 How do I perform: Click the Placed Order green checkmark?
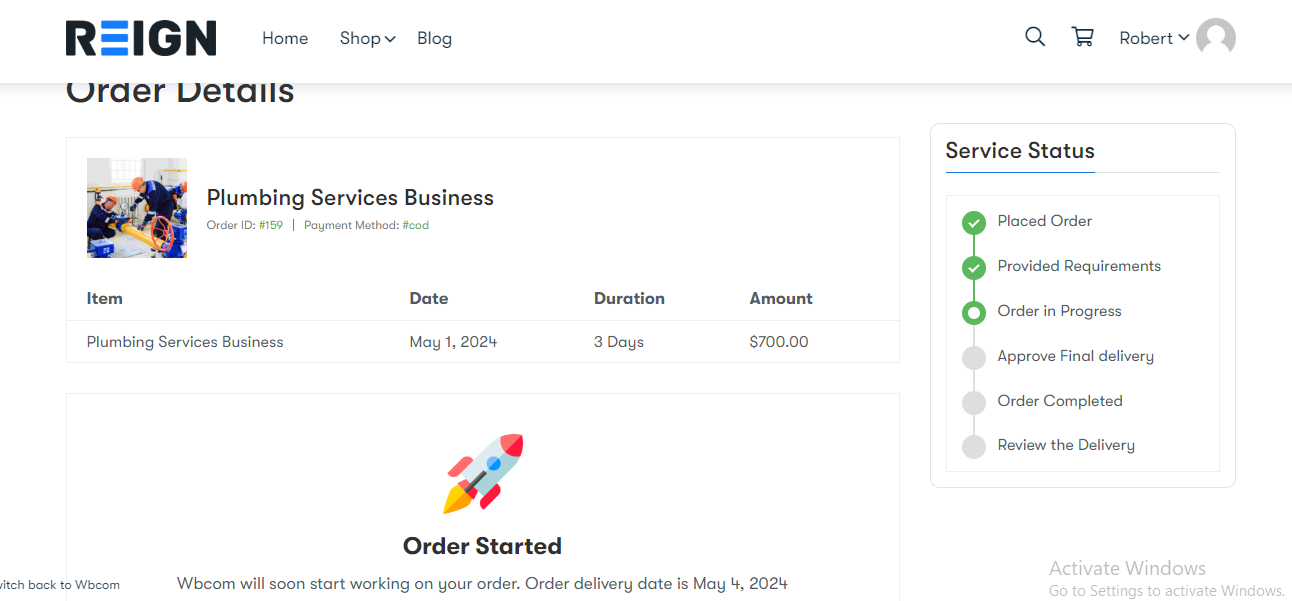coord(974,222)
